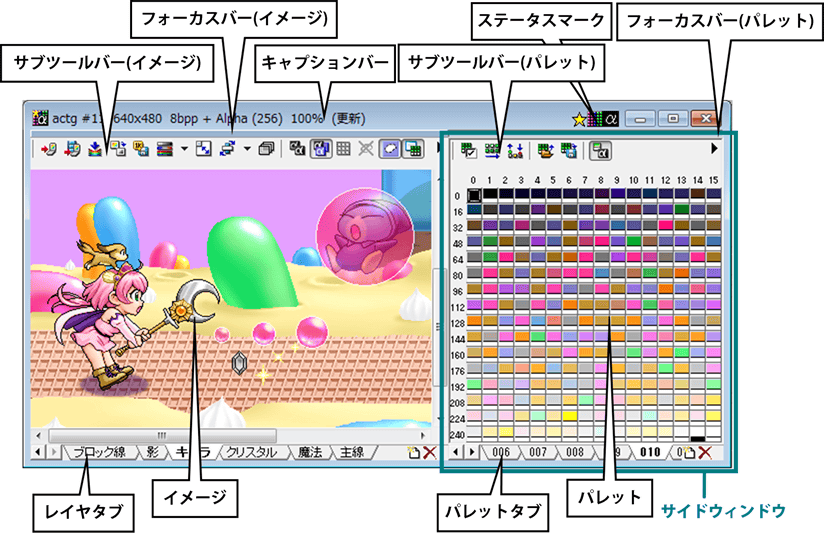Click the new layer icon beside layer tabs

click(x=413, y=452)
